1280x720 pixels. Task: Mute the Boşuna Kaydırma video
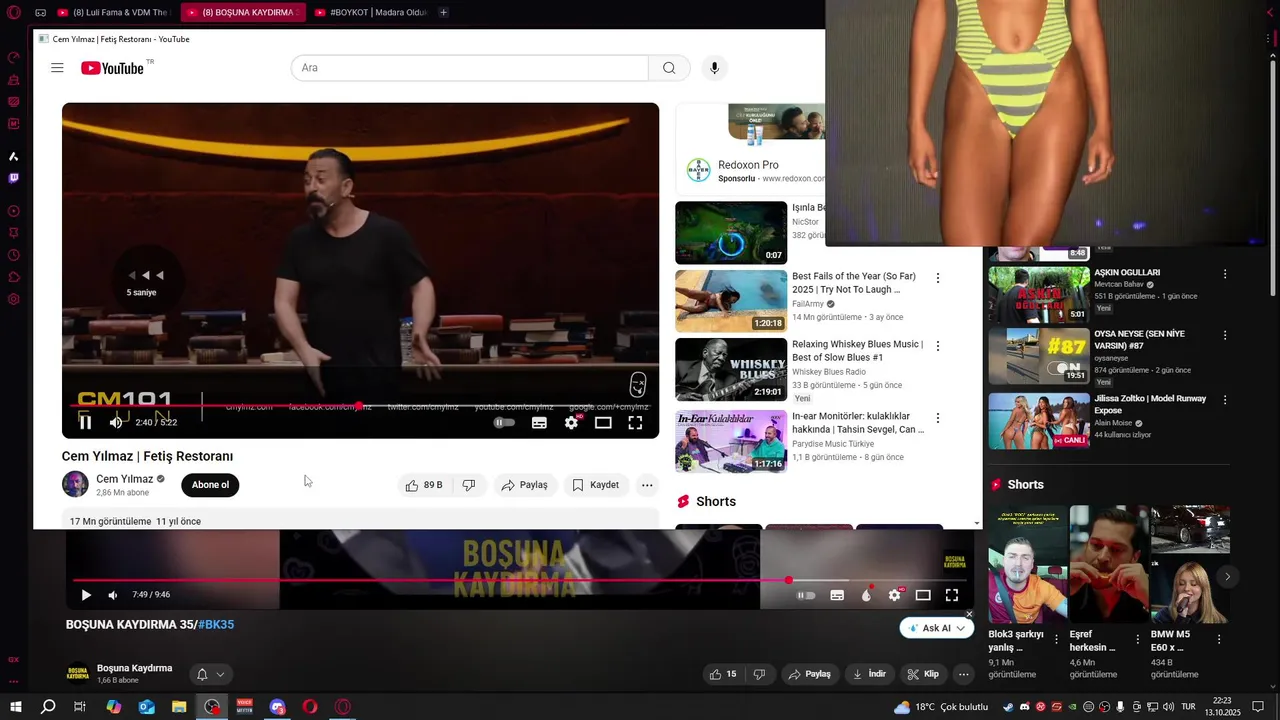click(x=113, y=595)
